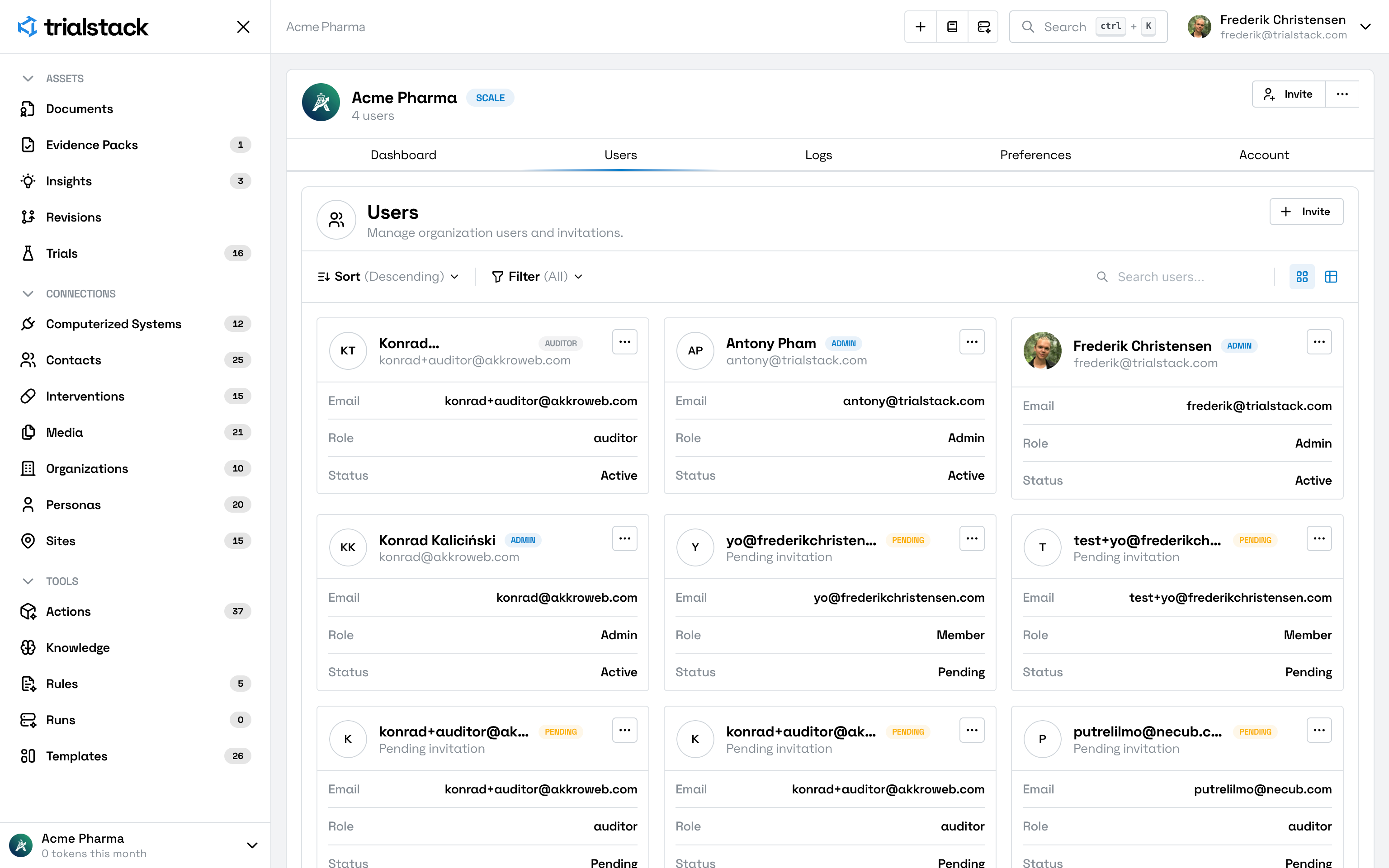Open Filter (All) dropdown
Viewport: 1389px width, 868px height.
pyautogui.click(x=537, y=277)
